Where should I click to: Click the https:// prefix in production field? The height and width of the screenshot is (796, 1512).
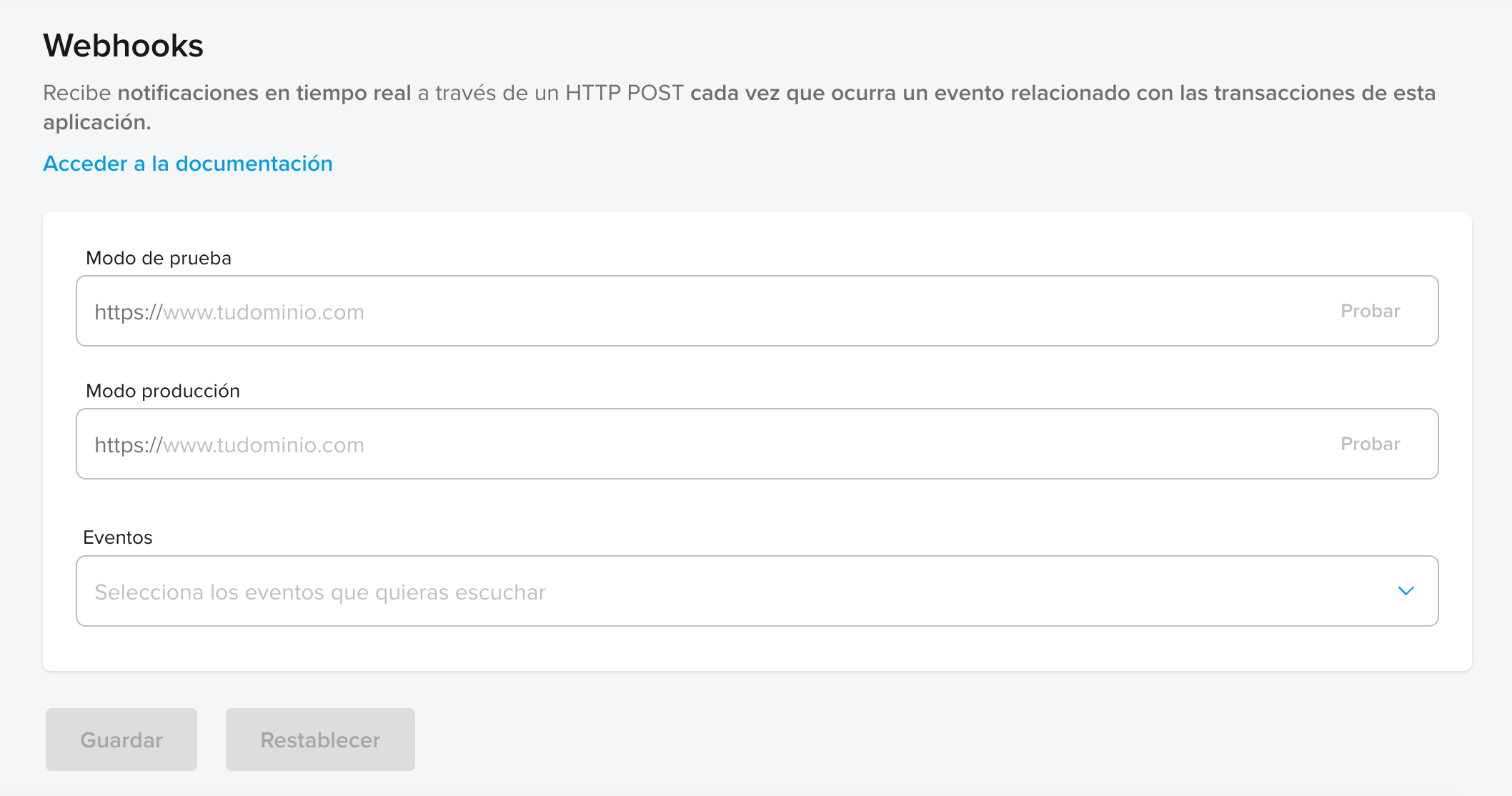point(129,445)
